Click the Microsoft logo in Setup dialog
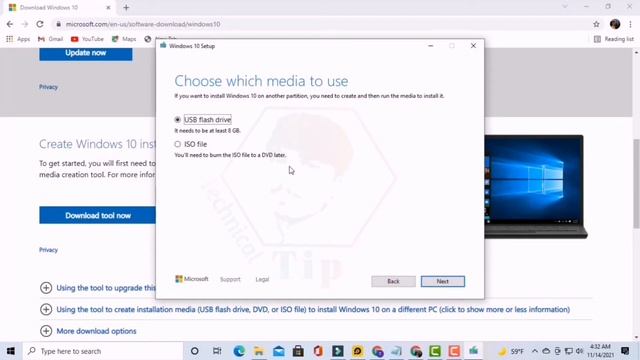640x360 pixels. point(191,279)
